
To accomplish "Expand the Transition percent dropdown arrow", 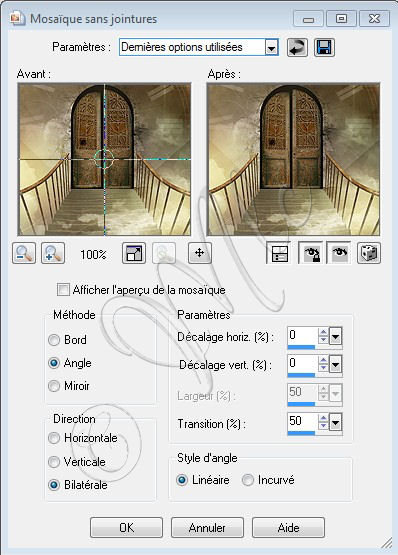I will (335, 422).
